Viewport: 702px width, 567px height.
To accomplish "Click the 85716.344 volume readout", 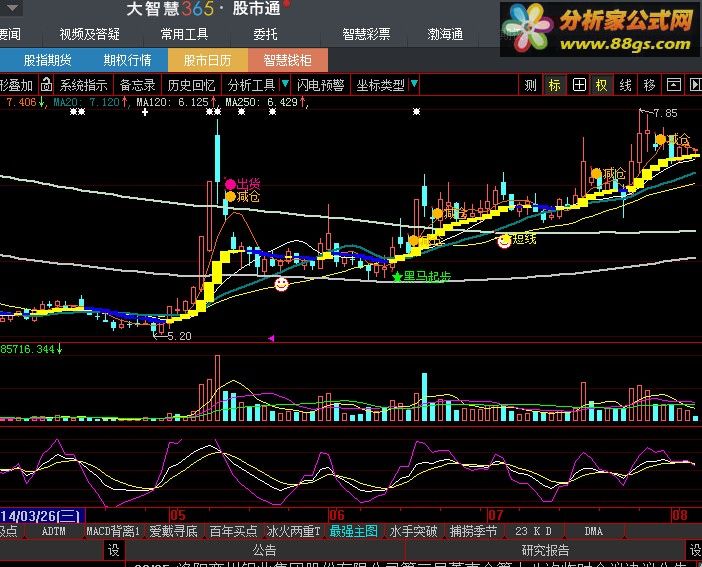I will click(x=27, y=349).
